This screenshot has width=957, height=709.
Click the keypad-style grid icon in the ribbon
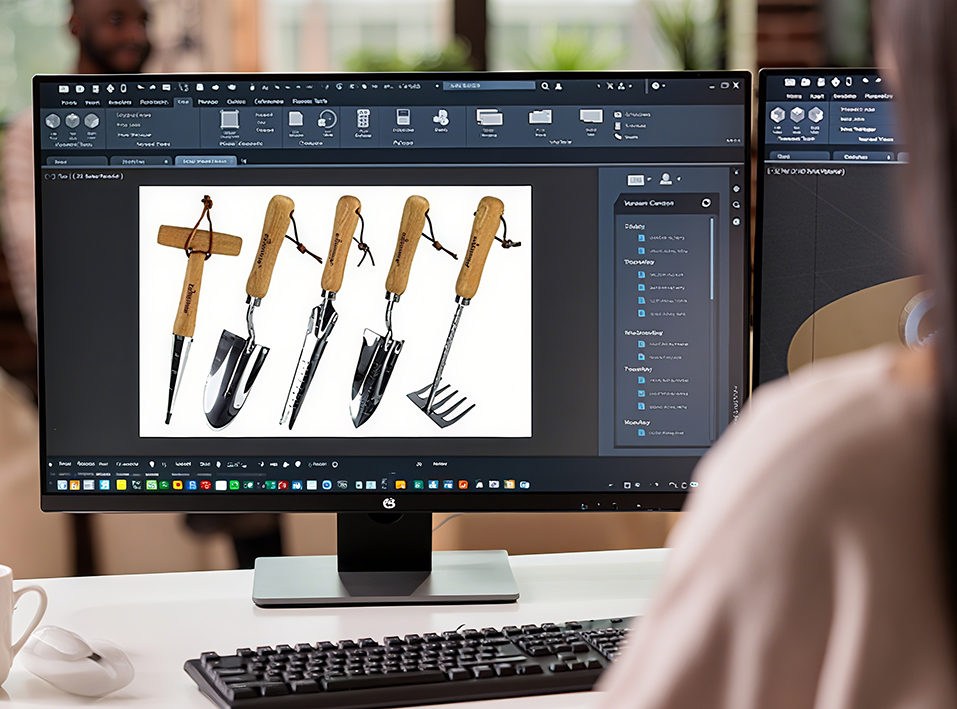pyautogui.click(x=363, y=118)
